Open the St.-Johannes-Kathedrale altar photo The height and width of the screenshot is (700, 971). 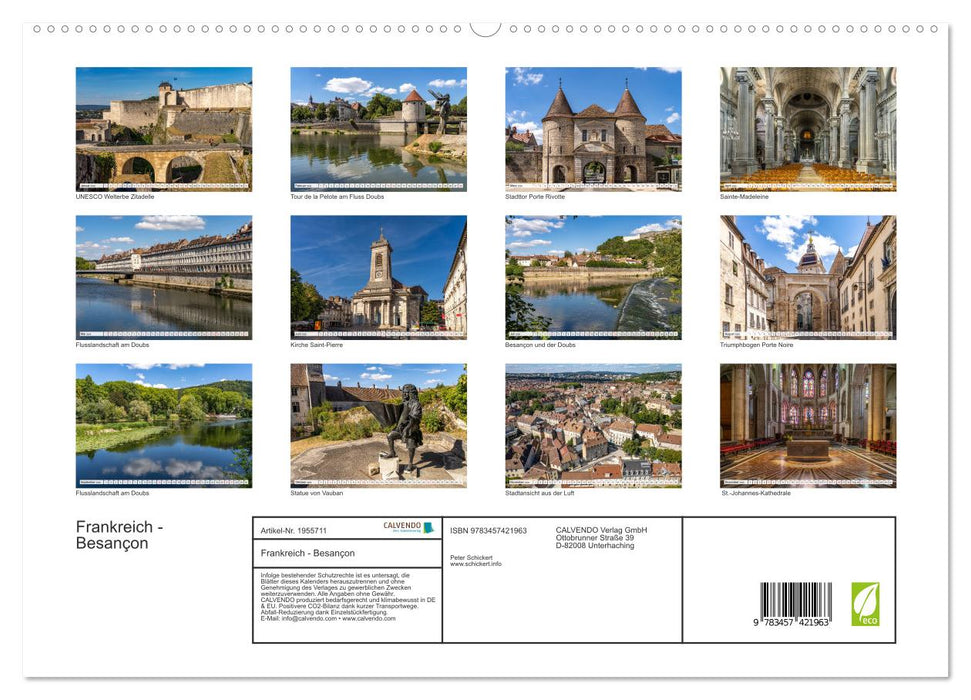click(x=807, y=425)
